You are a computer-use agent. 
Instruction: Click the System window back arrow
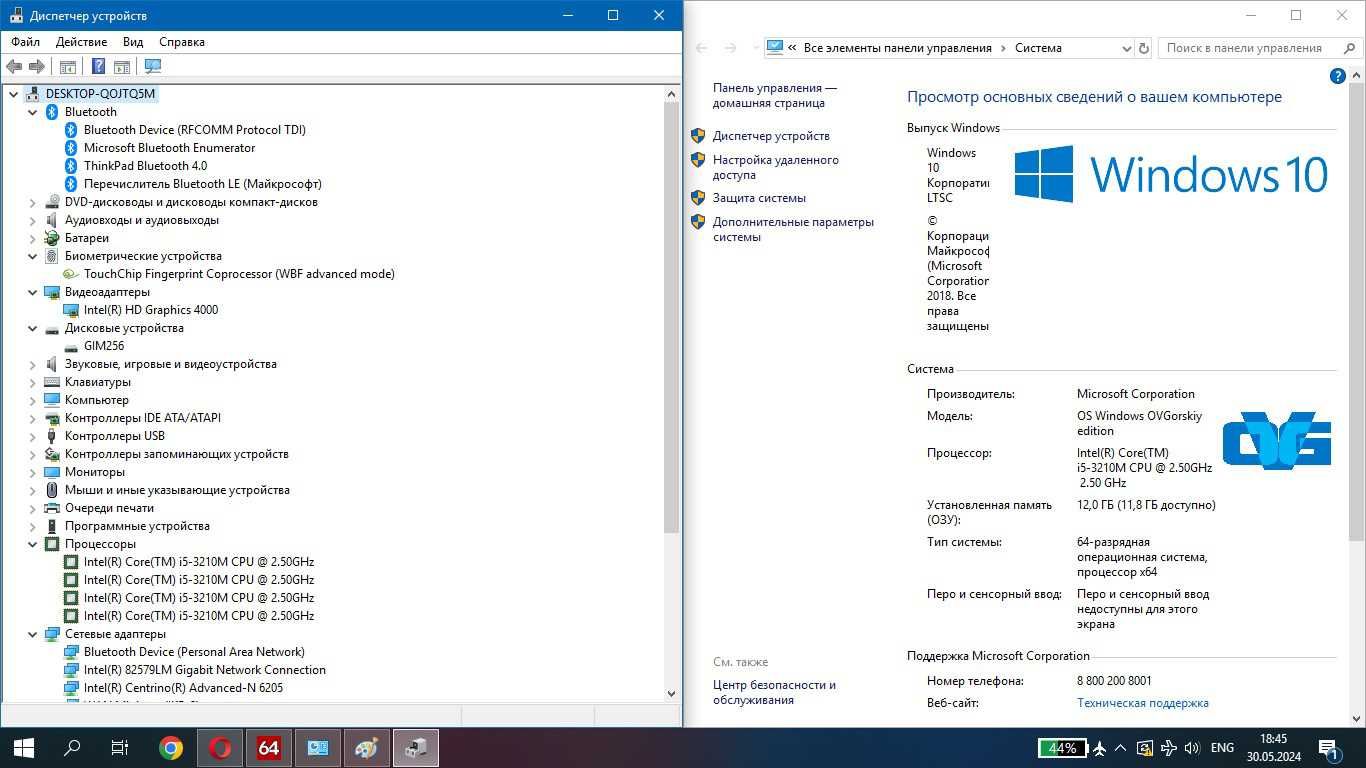(x=702, y=48)
